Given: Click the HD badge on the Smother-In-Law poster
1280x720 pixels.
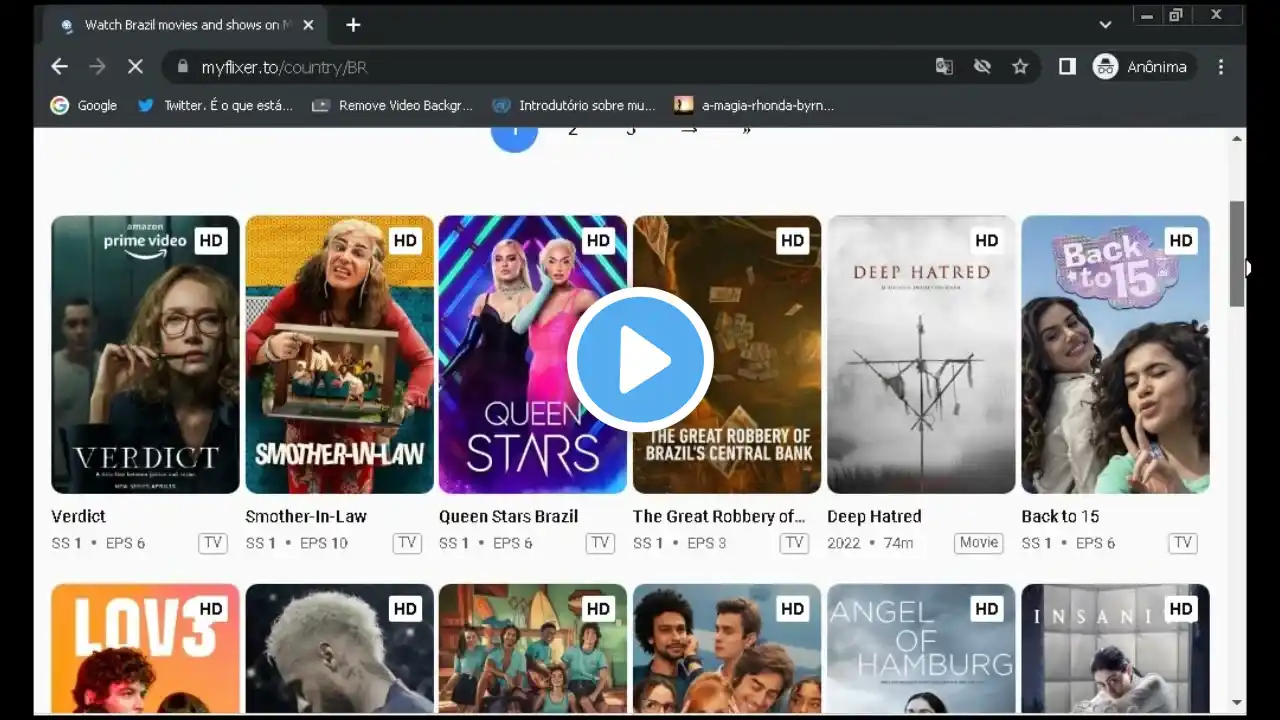Looking at the screenshot, I should tap(404, 241).
